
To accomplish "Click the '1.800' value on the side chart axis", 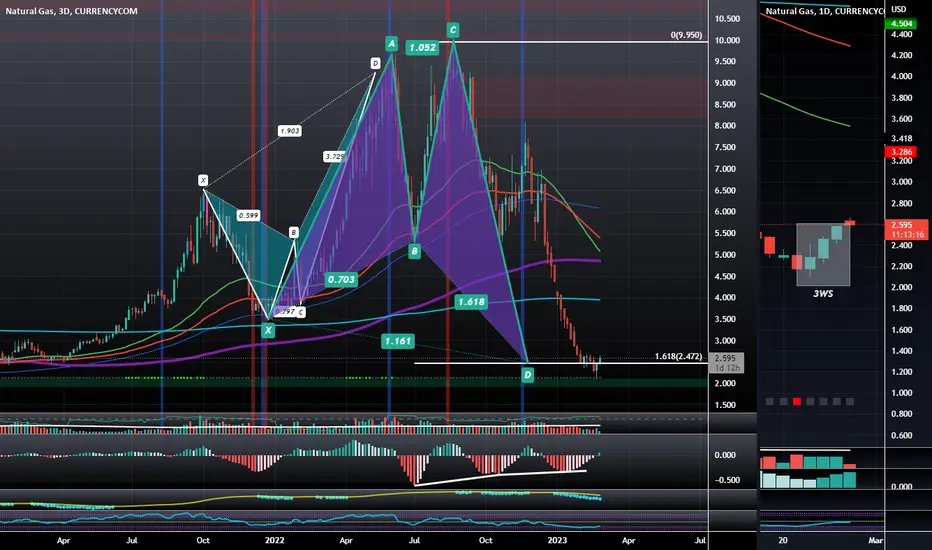I will tap(902, 309).
